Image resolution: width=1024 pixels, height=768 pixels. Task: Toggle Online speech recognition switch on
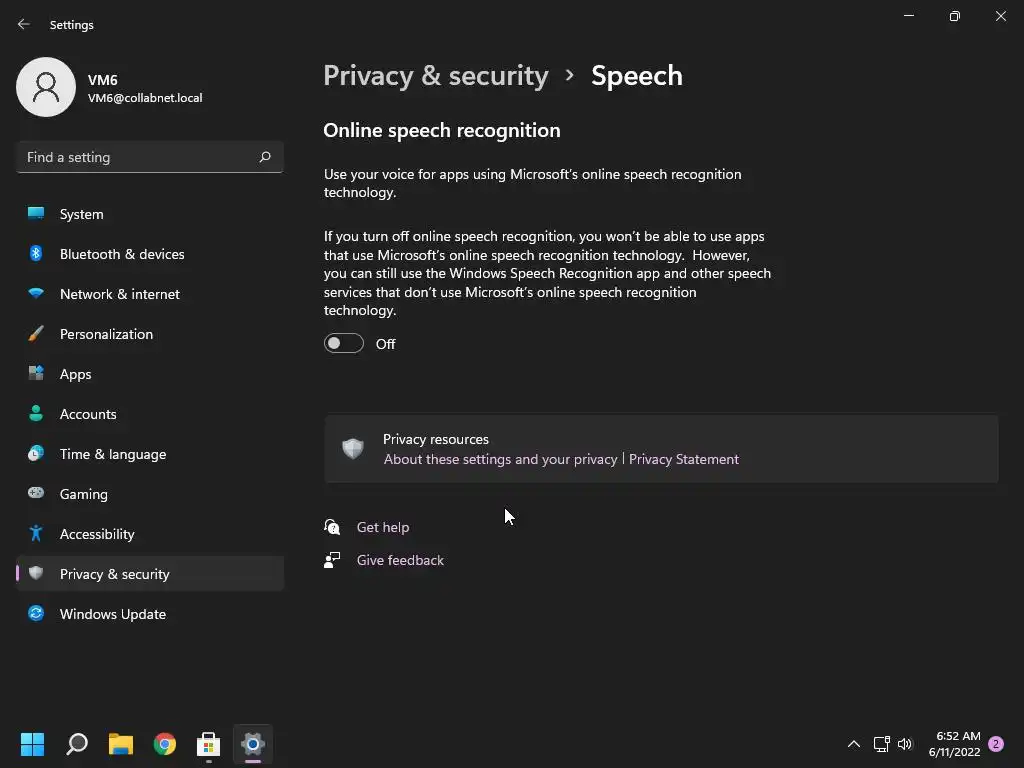(x=344, y=344)
